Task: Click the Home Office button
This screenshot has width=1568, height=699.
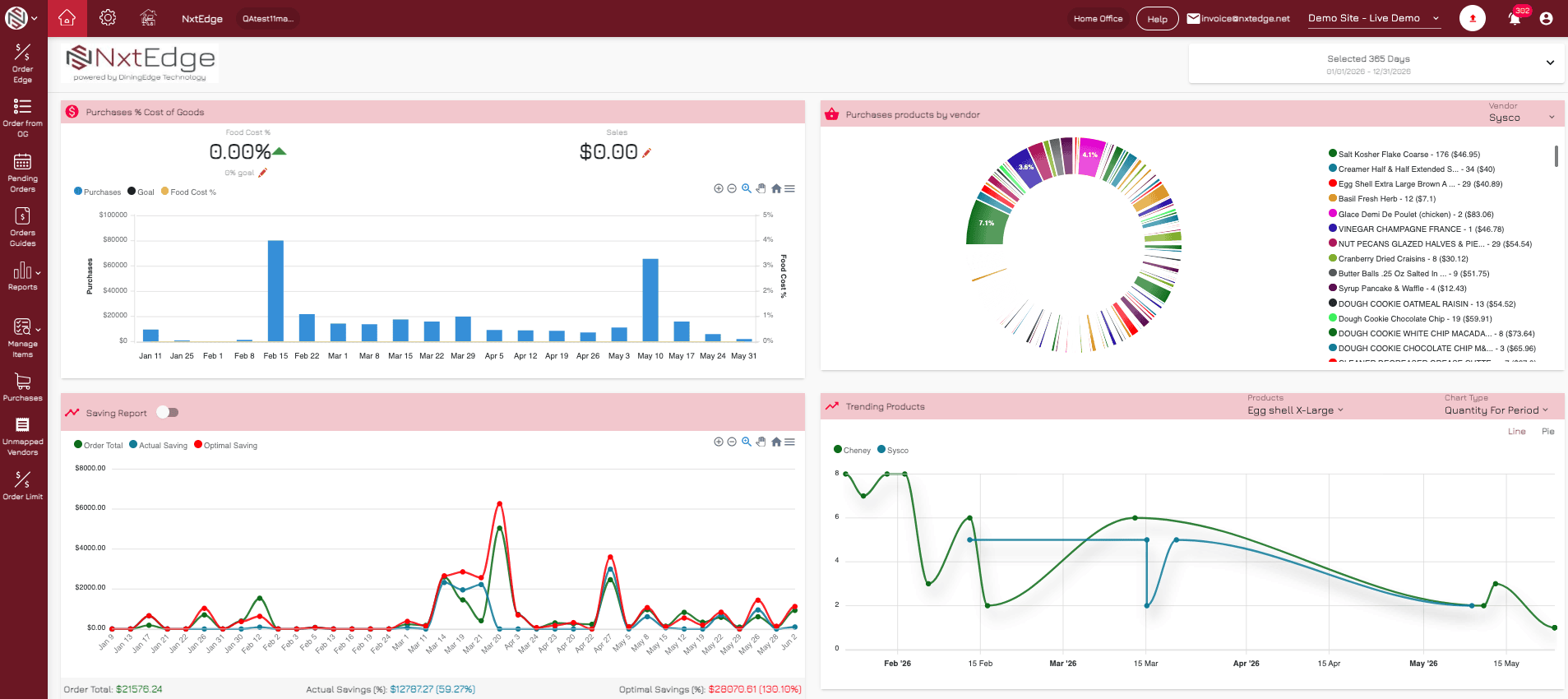Action: (x=1098, y=18)
